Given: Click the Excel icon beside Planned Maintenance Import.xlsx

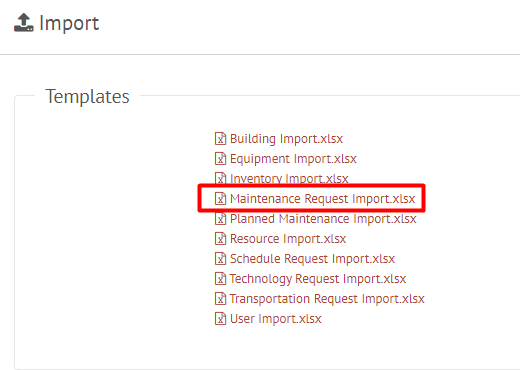Looking at the screenshot, I should (x=220, y=219).
